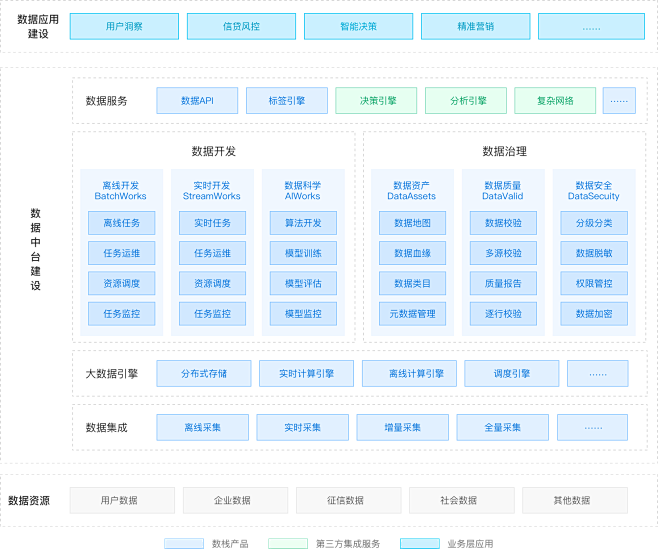Select the 信贷风控 application block
The height and width of the screenshot is (549, 658).
point(241,27)
